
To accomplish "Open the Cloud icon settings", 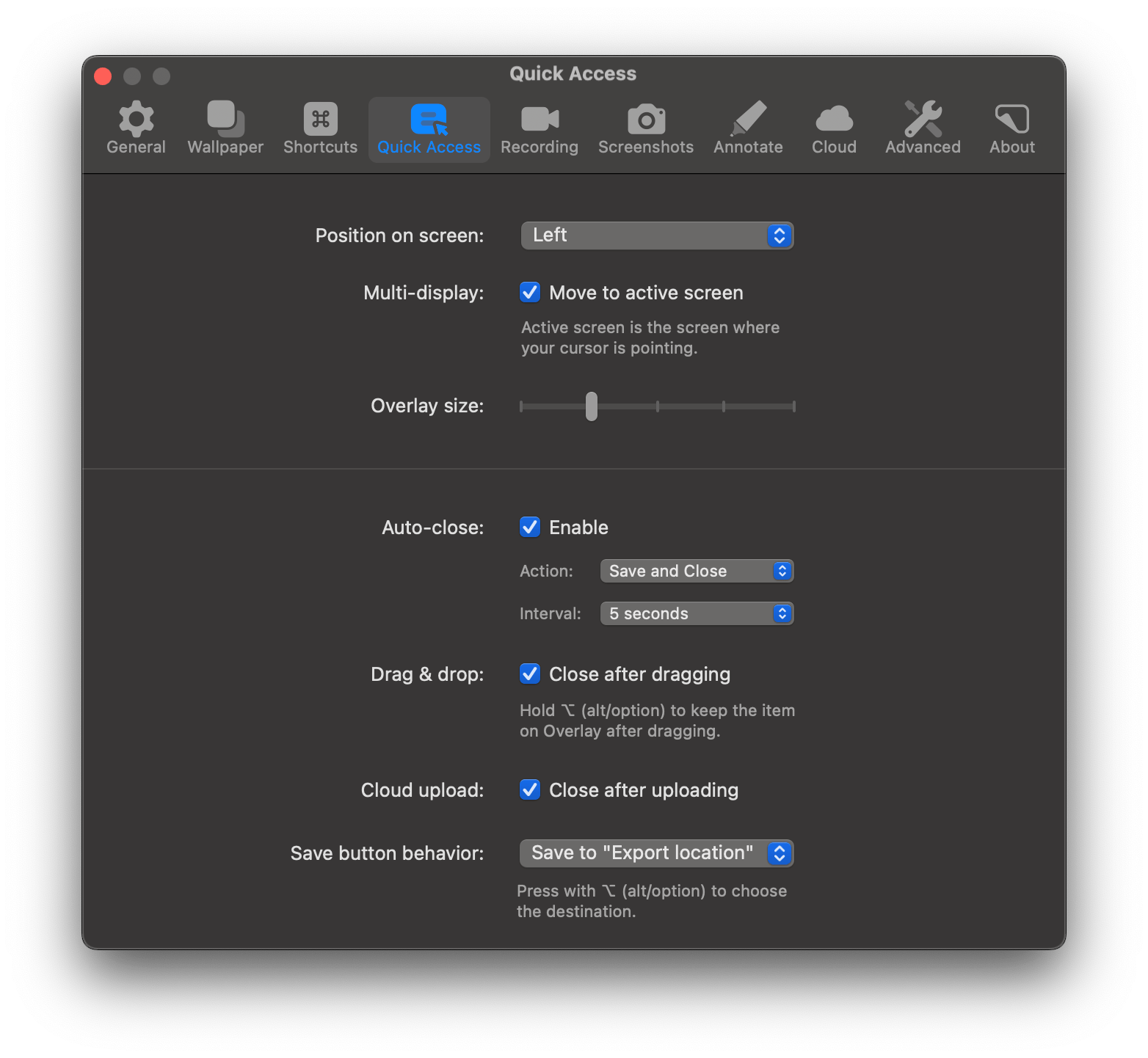I will click(x=834, y=119).
